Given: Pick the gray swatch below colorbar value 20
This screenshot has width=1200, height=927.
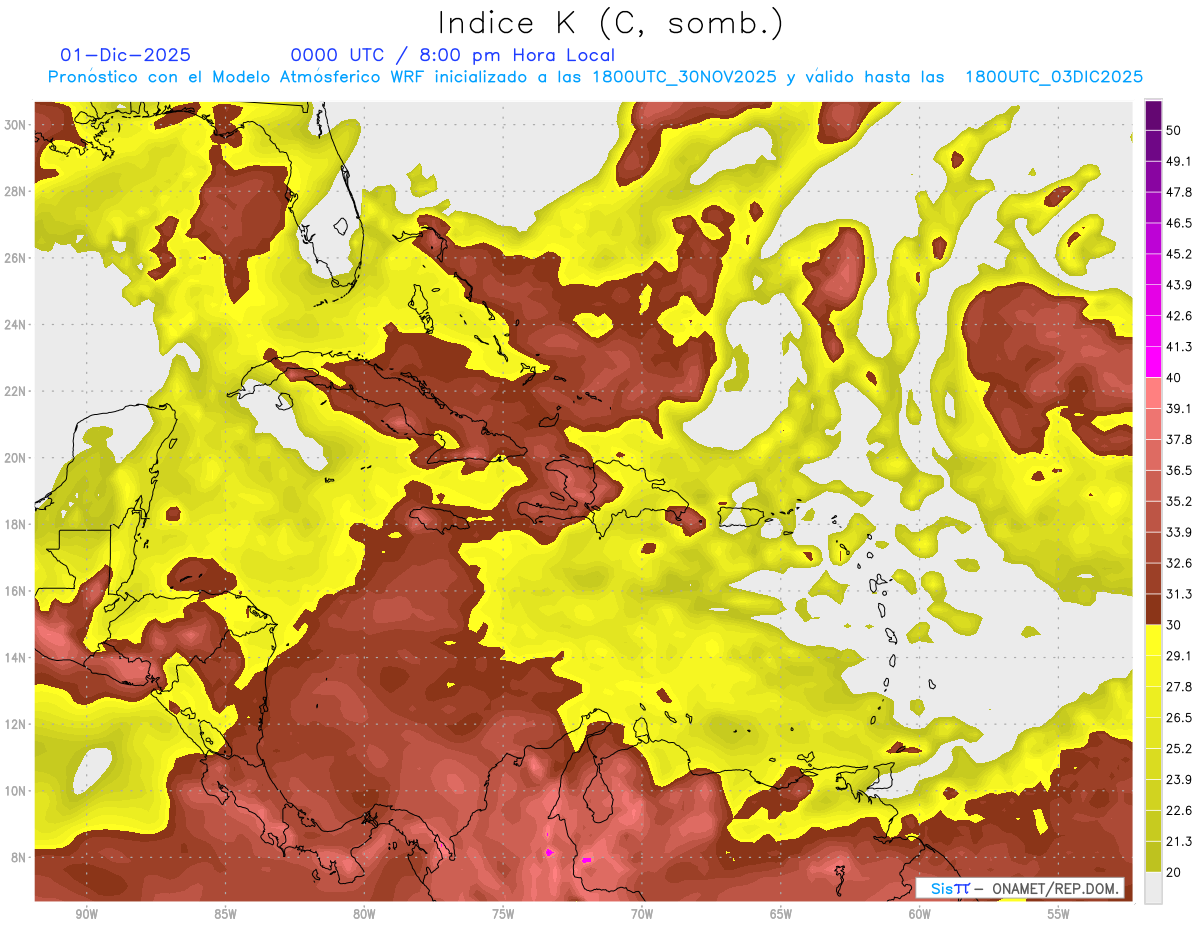Looking at the screenshot, I should (1153, 888).
